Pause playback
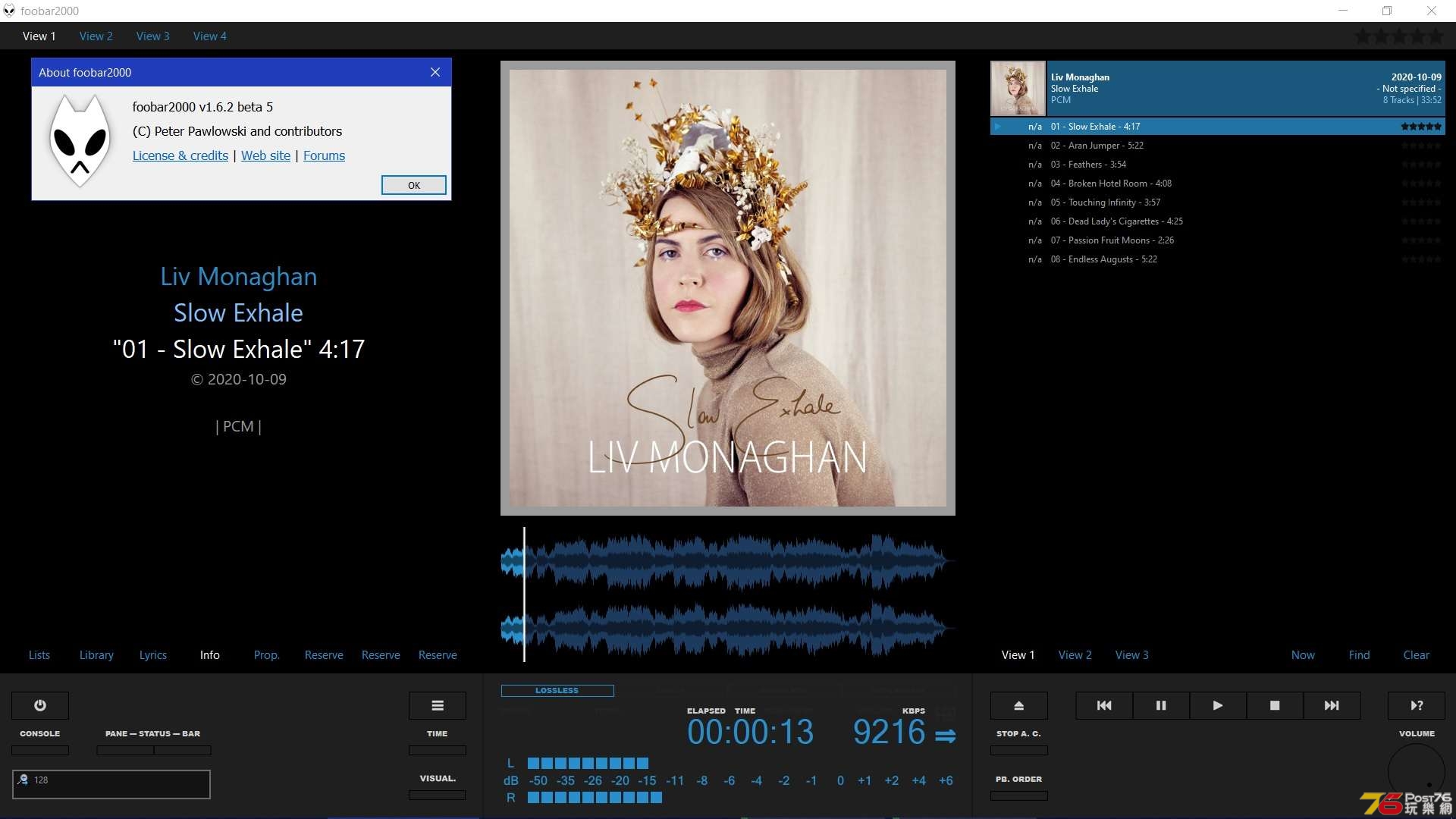1456x819 pixels. (x=1161, y=705)
